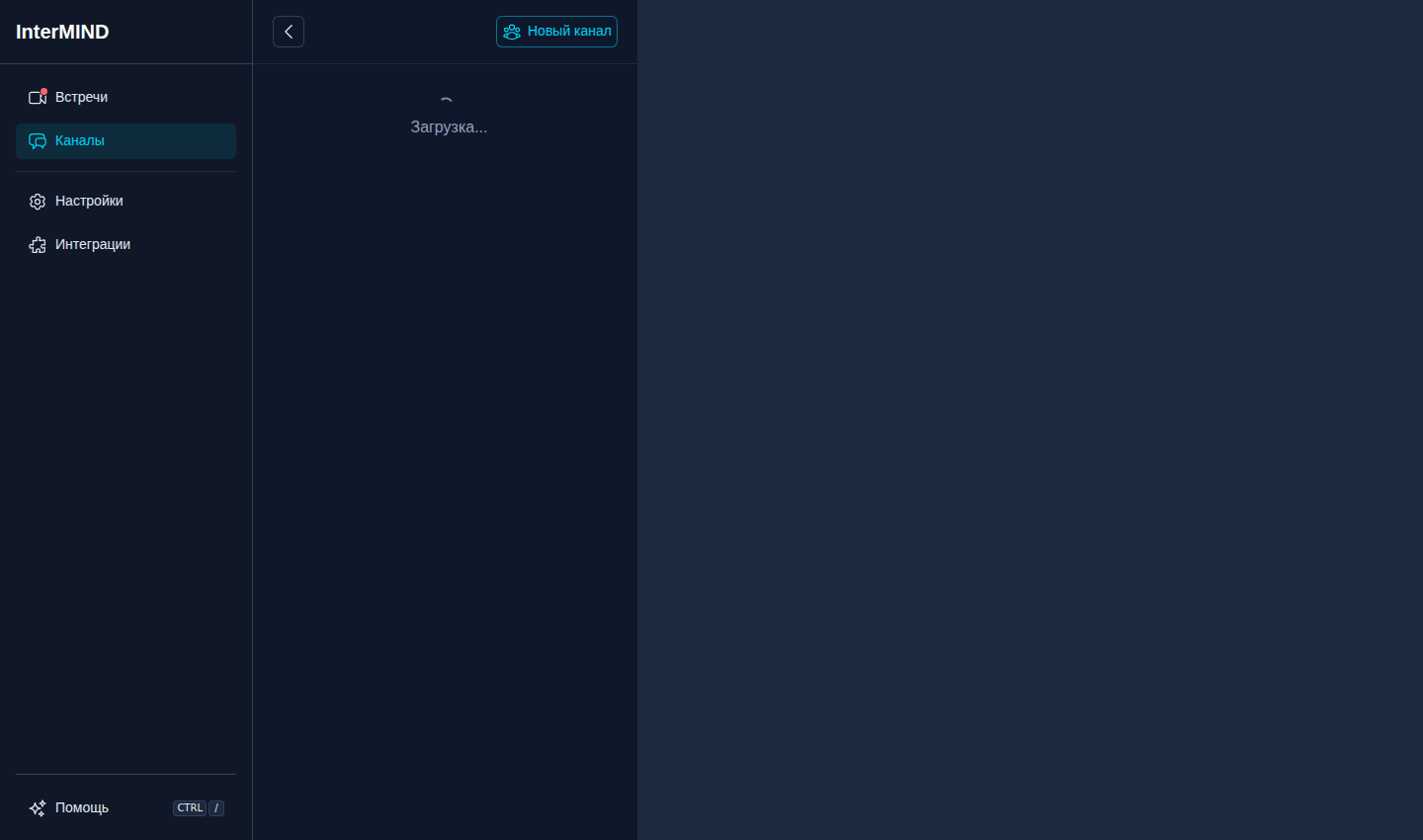The image size is (1423, 840).
Task: Click the Загрузка... status text
Action: click(x=449, y=126)
